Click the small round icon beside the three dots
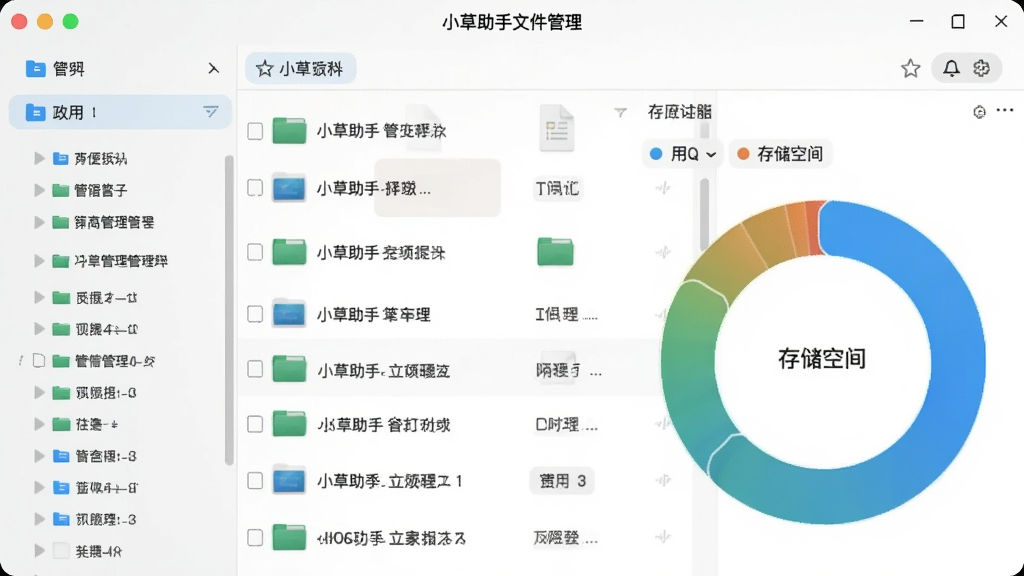The image size is (1024, 576). (x=979, y=112)
